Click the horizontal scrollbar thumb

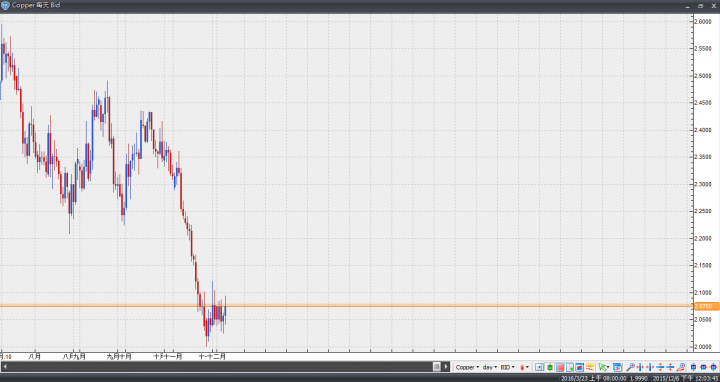(x=437, y=367)
